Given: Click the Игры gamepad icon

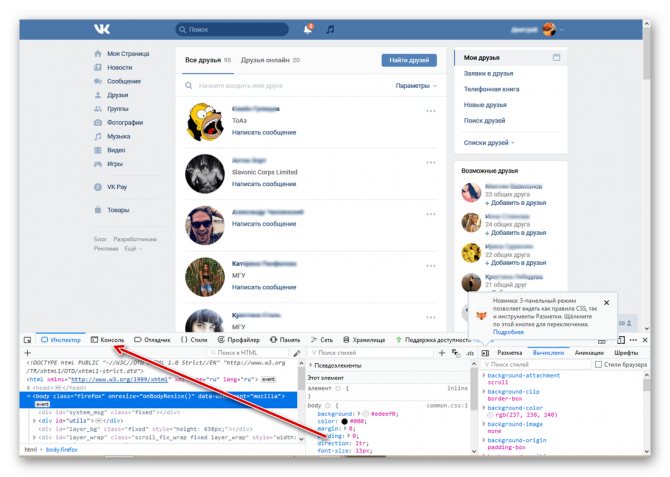Looking at the screenshot, I should pyautogui.click(x=98, y=164).
